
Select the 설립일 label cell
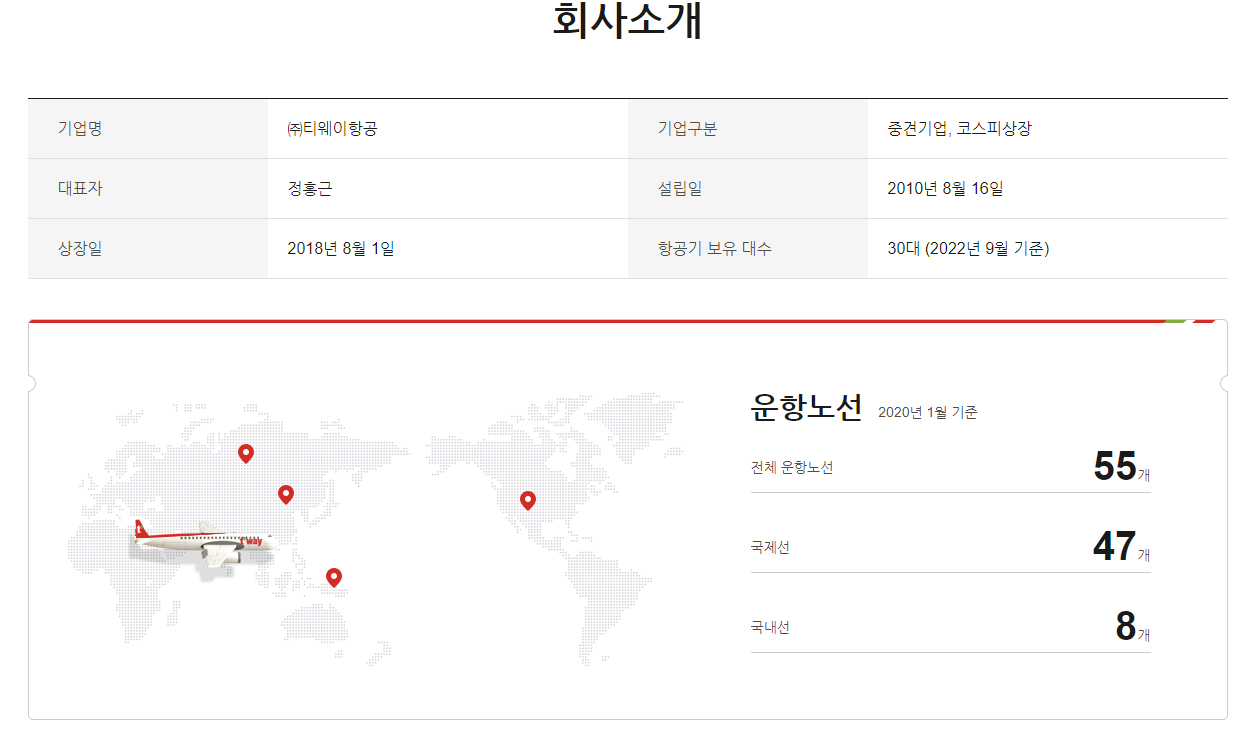coord(748,189)
